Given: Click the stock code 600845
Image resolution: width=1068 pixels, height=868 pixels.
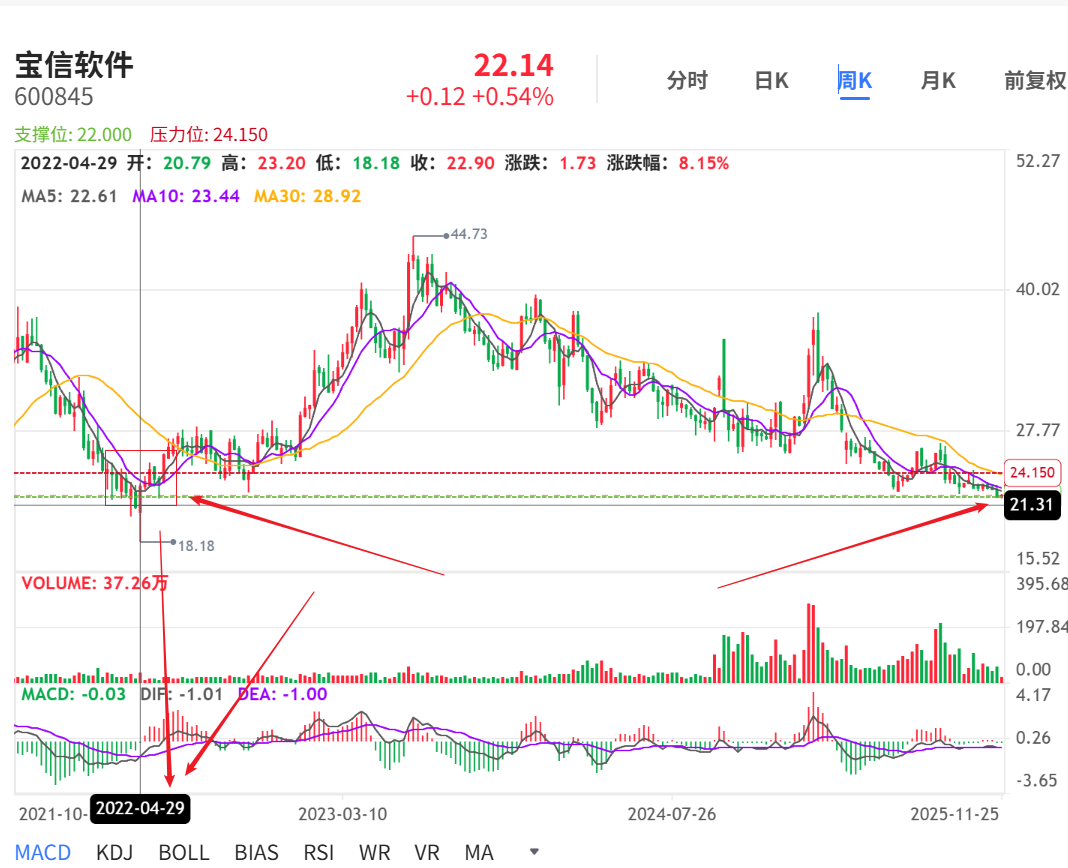Looking at the screenshot, I should (54, 97).
